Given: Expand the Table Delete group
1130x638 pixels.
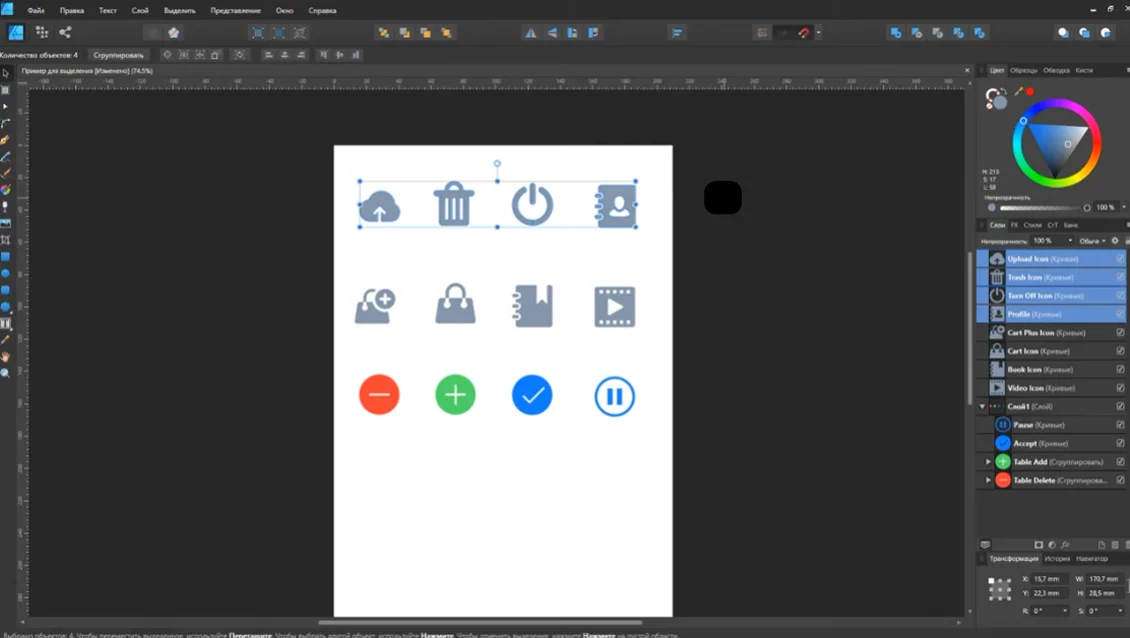Looking at the screenshot, I should pos(988,480).
